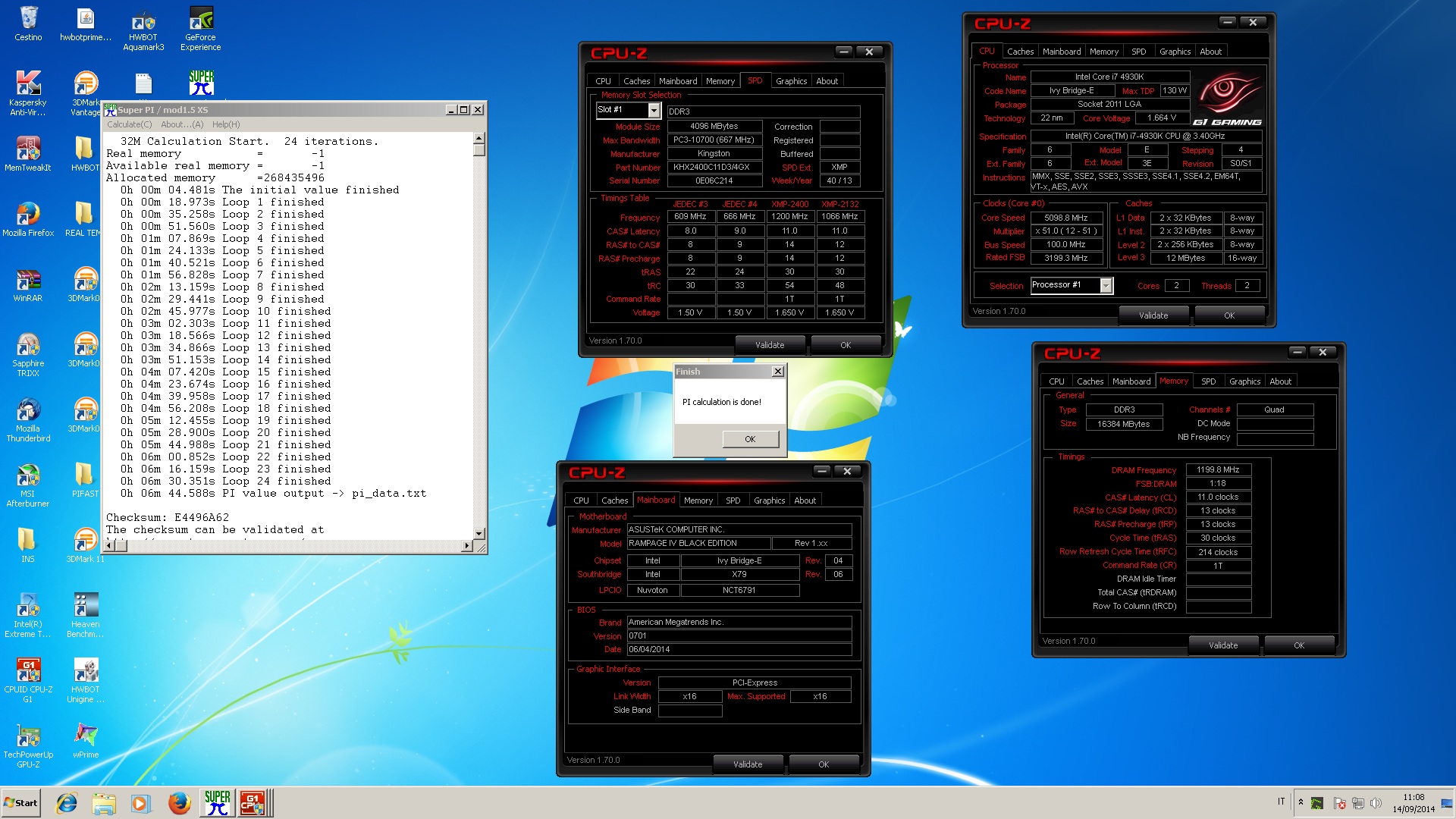Click Validate in Memory CPU-Z window

pos(1223,645)
